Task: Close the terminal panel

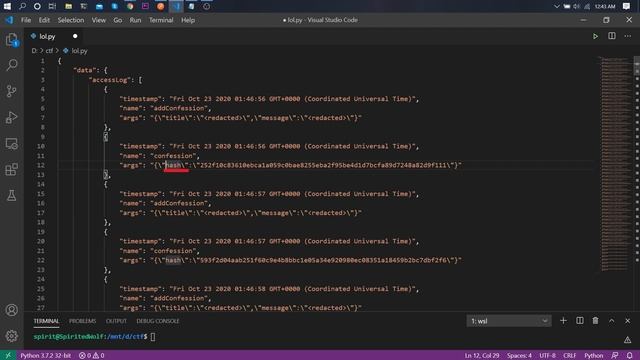Action: point(627,321)
